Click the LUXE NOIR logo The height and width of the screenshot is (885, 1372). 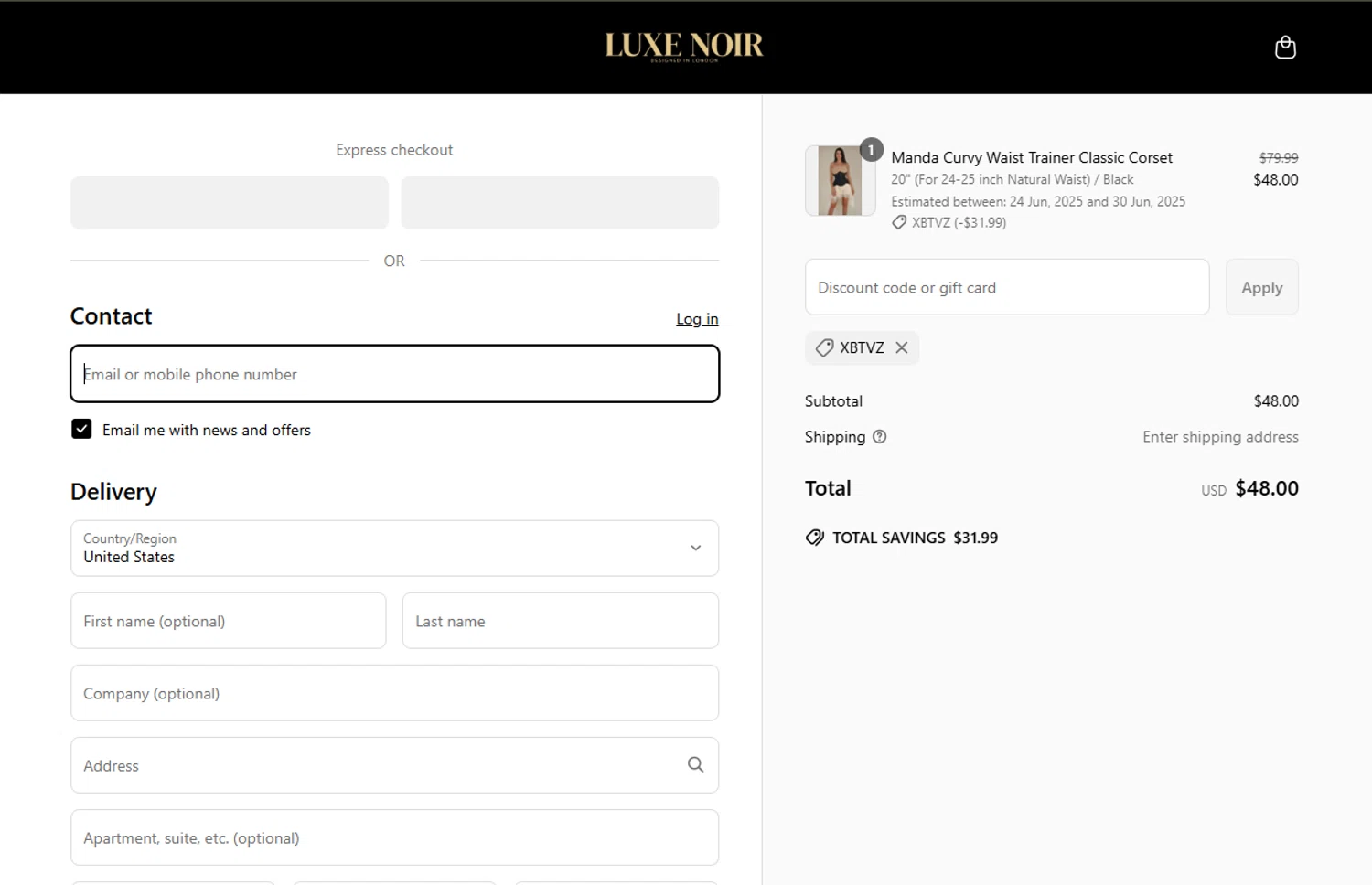[x=684, y=46]
